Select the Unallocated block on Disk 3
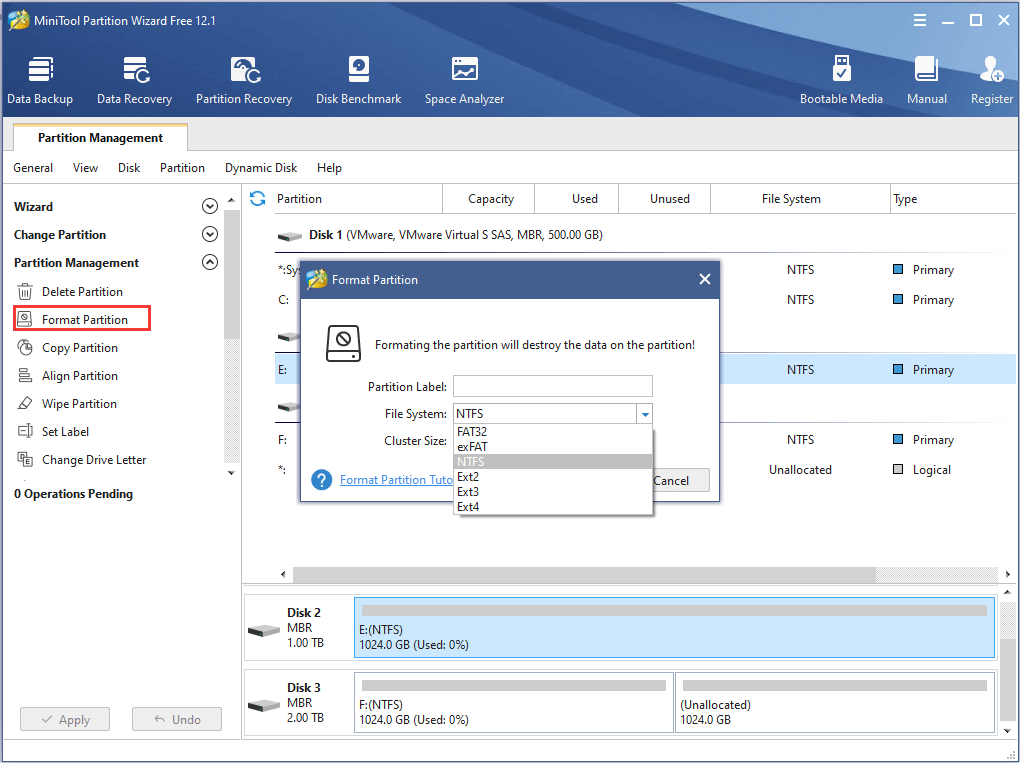This screenshot has height=763, width=1020. coord(835,703)
